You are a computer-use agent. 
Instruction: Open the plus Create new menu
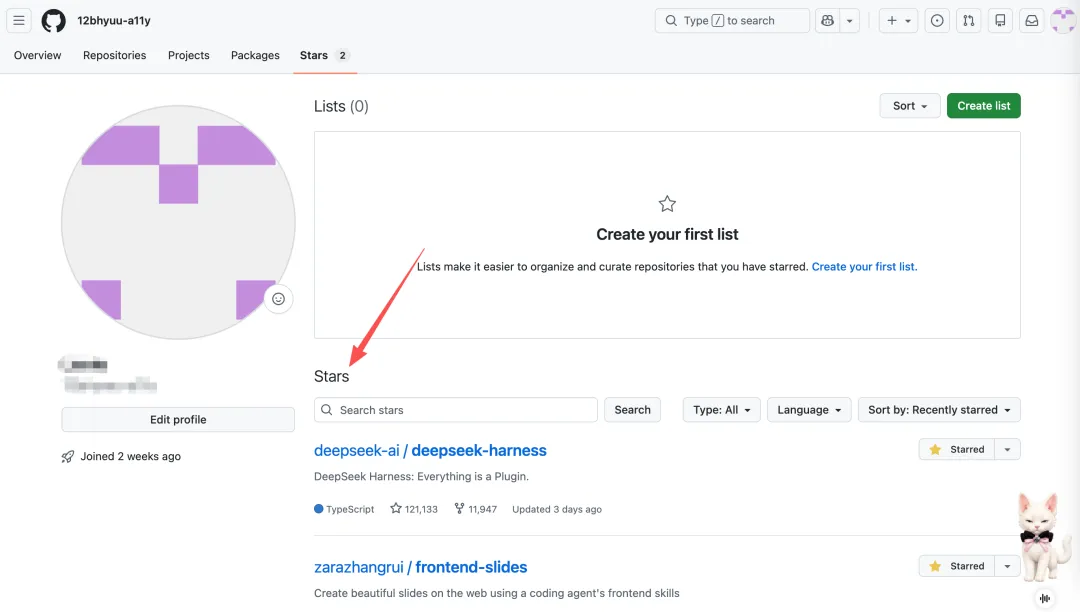coord(898,21)
